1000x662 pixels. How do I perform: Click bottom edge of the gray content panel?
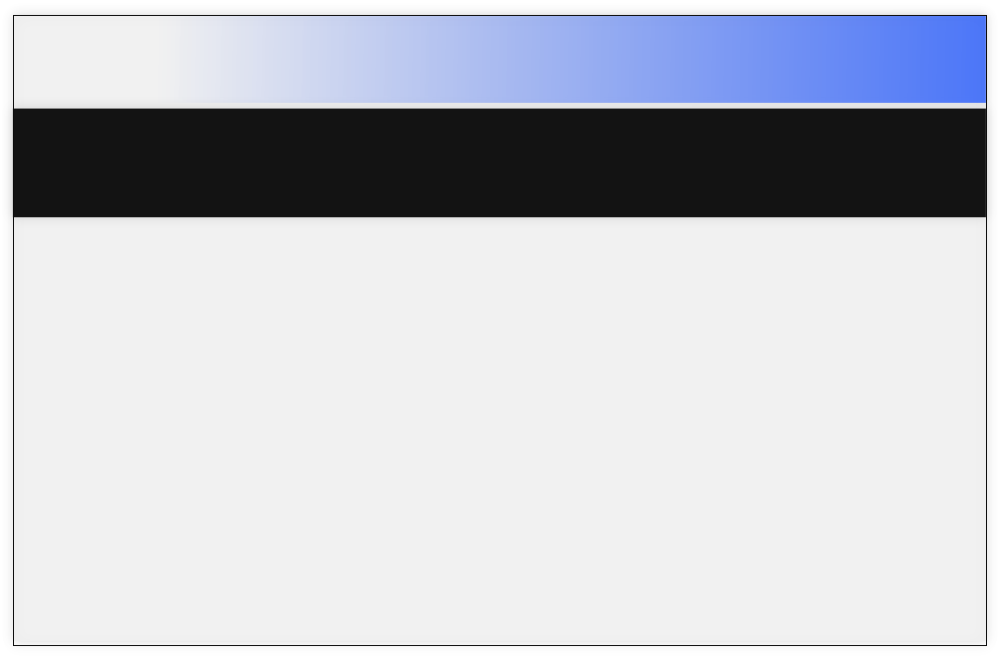(x=500, y=642)
